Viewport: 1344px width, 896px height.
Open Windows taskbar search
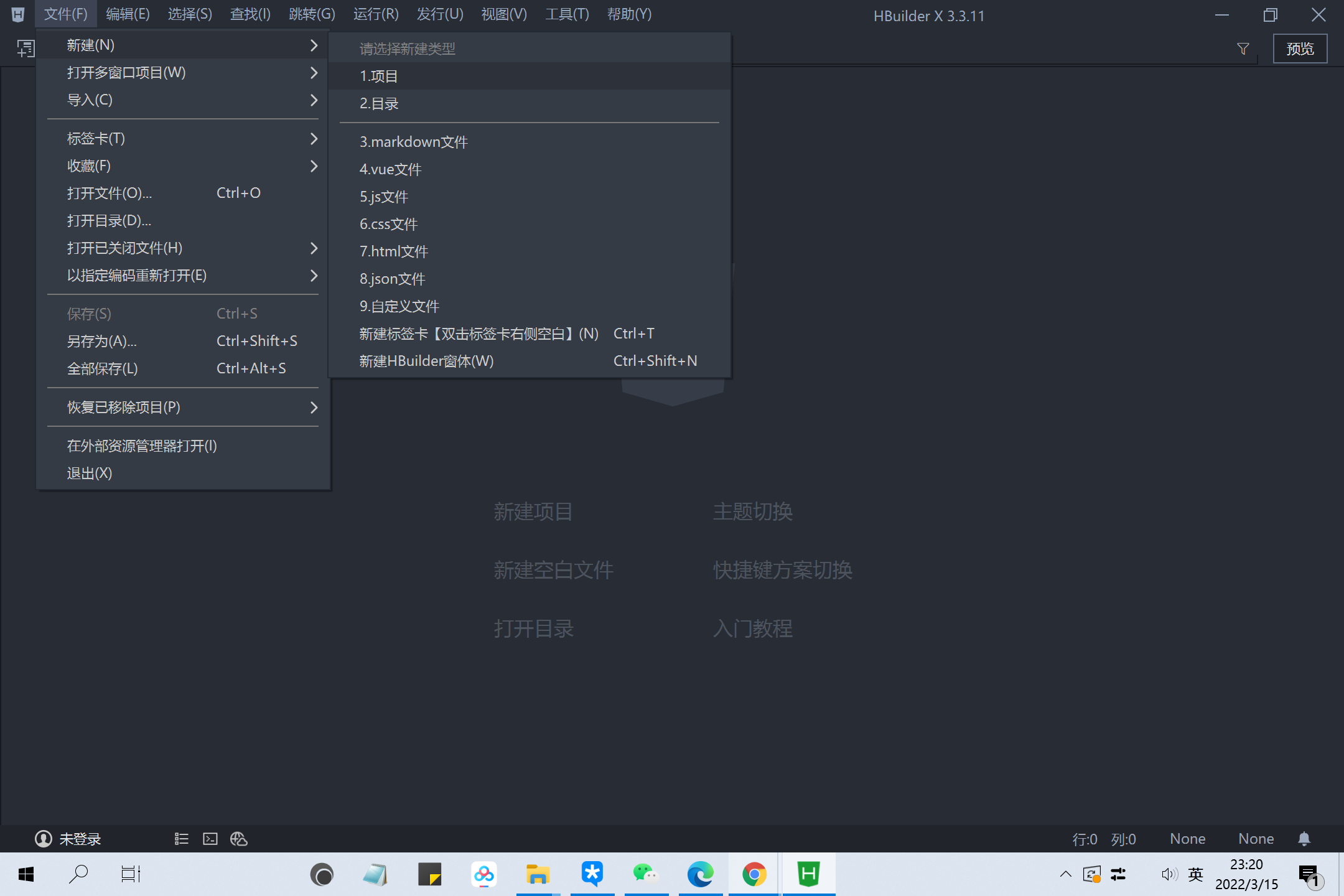[78, 874]
